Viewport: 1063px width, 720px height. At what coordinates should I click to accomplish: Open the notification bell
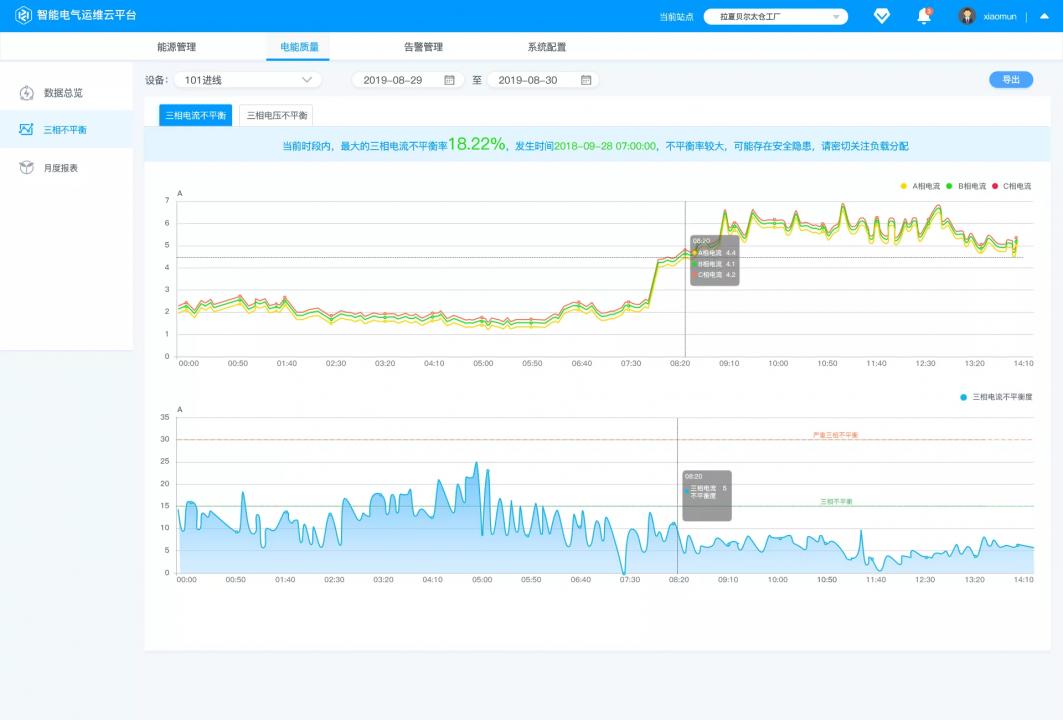924,16
